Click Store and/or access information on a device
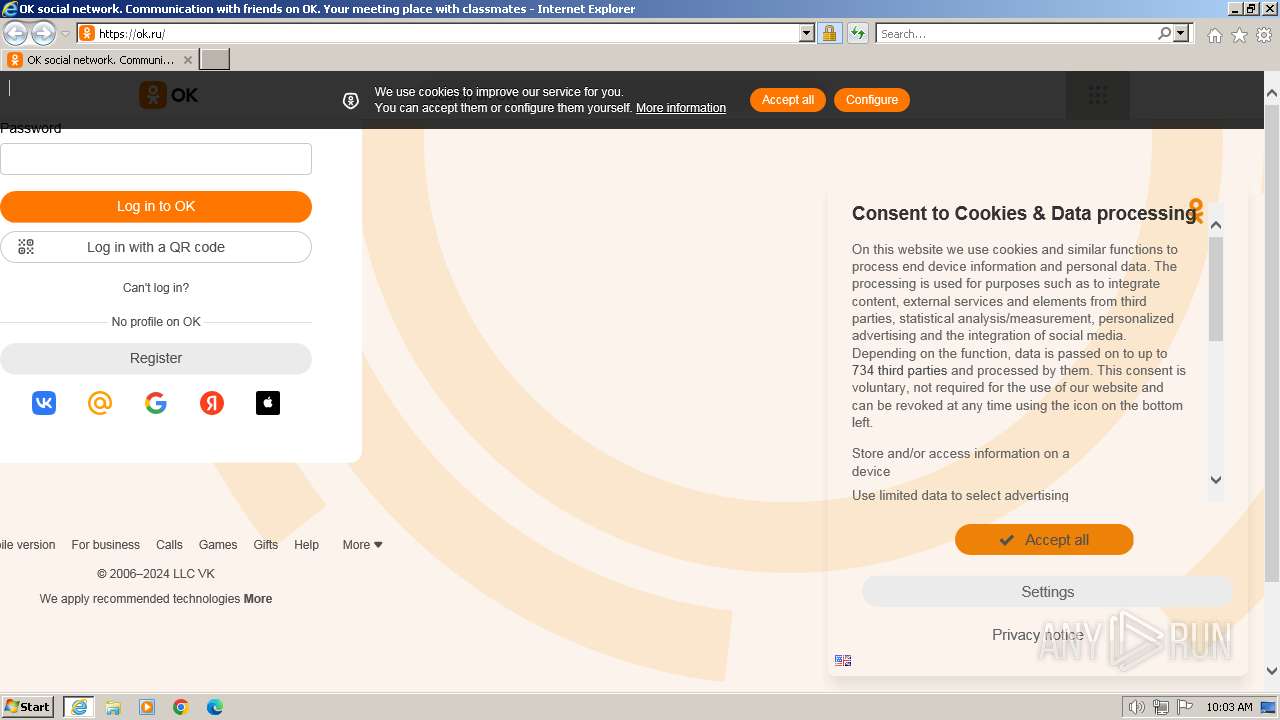The height and width of the screenshot is (720, 1280). click(x=960, y=462)
